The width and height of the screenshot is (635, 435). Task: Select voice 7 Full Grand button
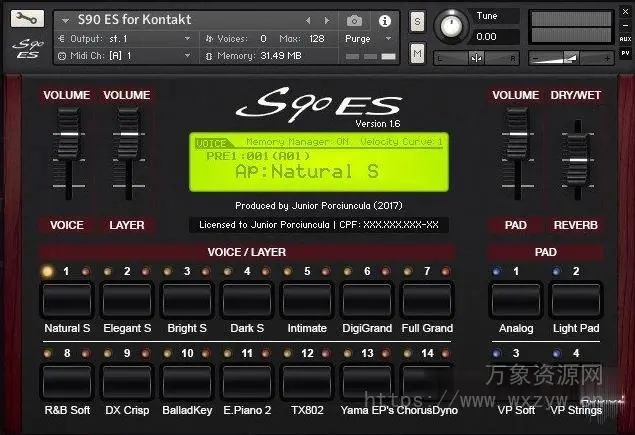427,300
